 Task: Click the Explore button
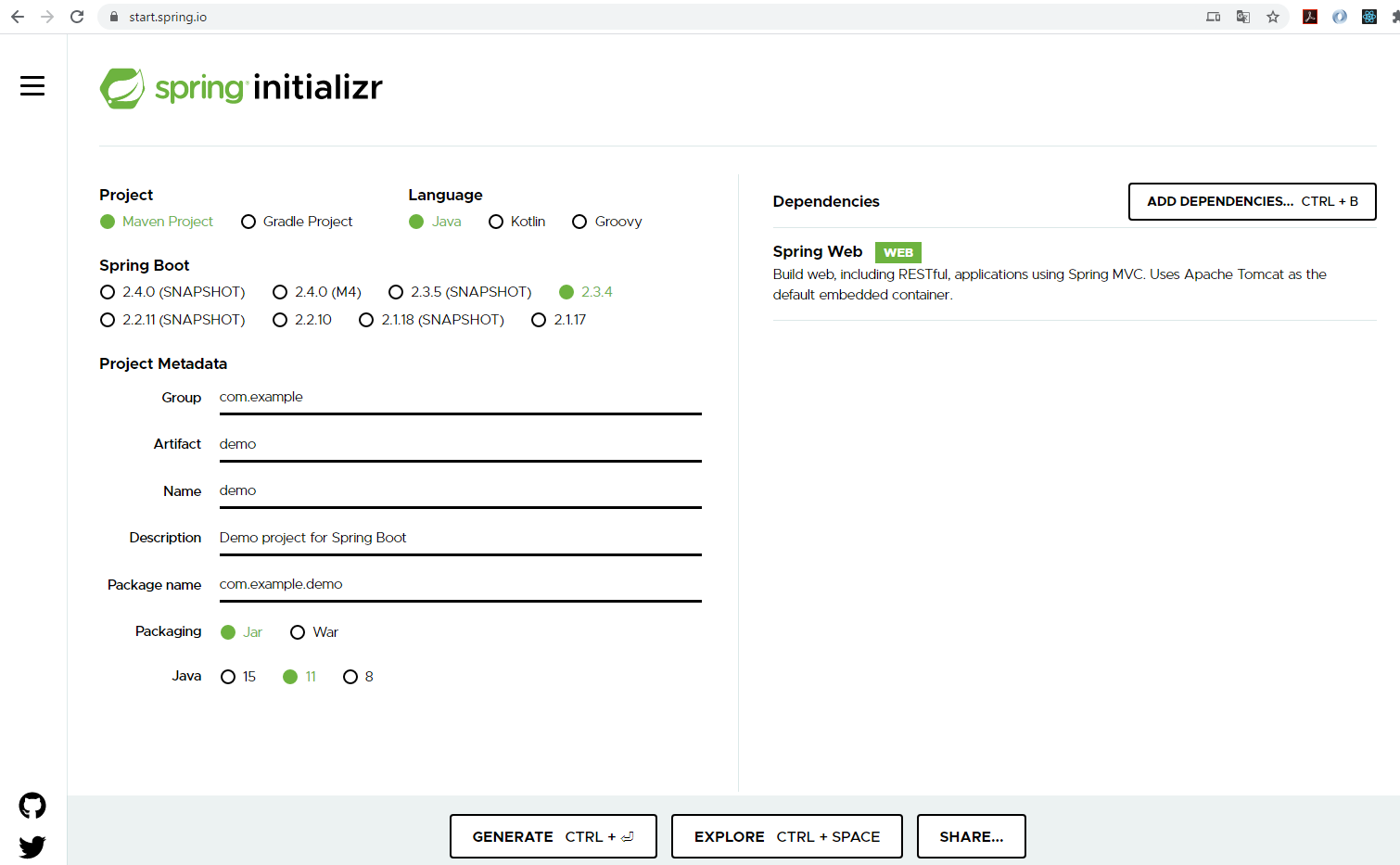[786, 836]
